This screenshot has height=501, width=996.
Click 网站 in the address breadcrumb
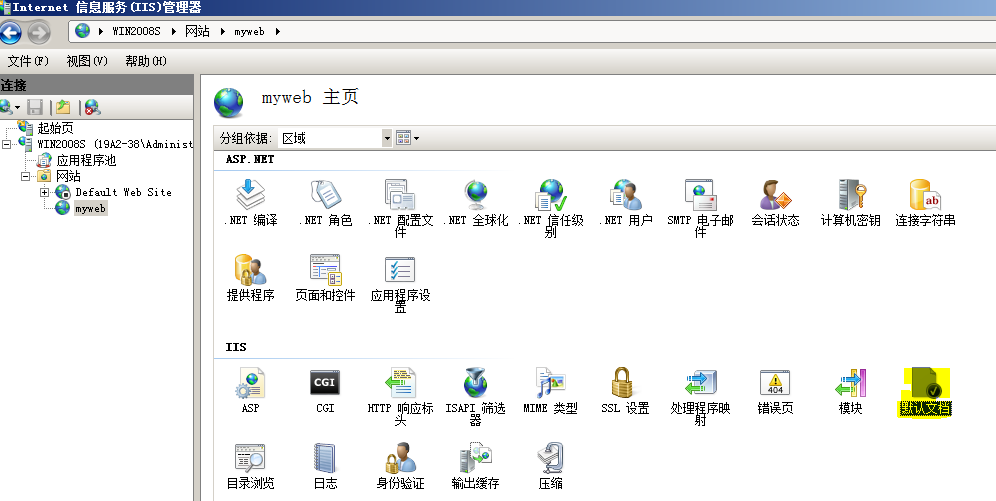(198, 31)
